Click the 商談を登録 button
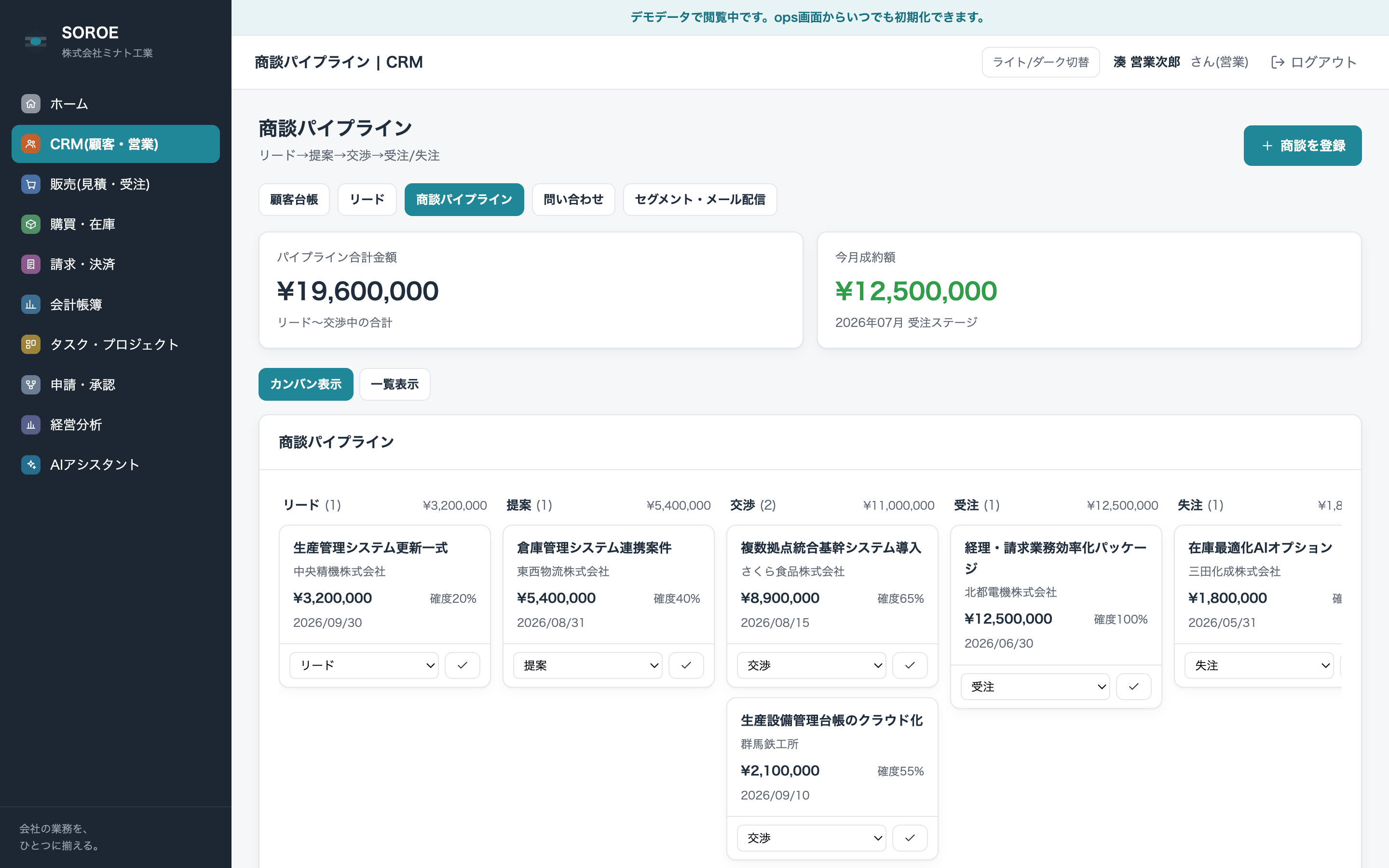1389x868 pixels. pyautogui.click(x=1302, y=146)
